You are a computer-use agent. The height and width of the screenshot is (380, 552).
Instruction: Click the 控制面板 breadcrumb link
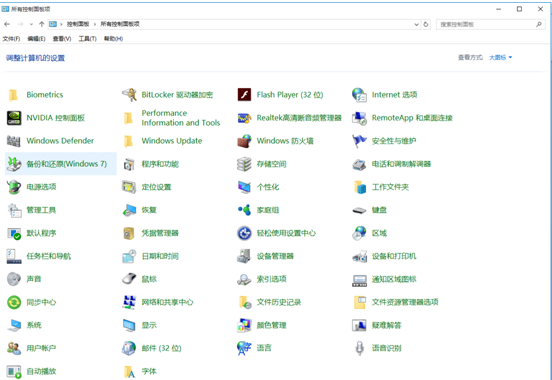coord(78,24)
